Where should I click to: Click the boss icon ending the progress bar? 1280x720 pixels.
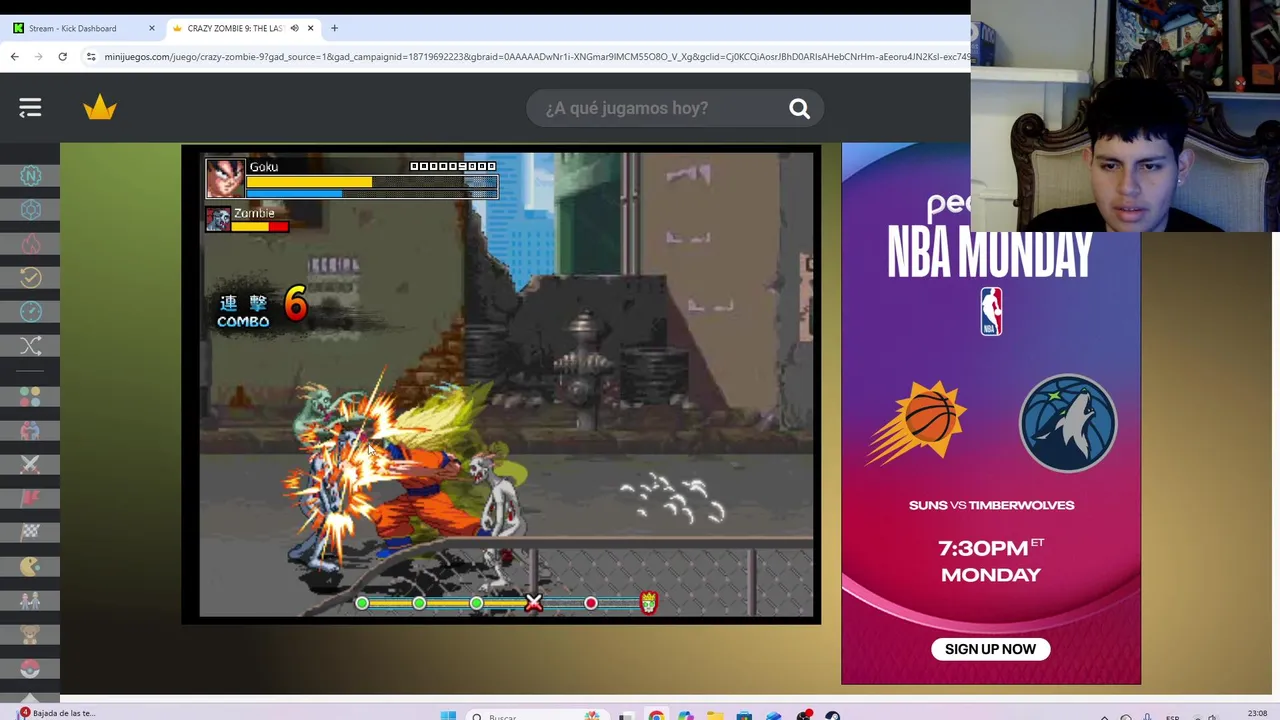pos(648,603)
